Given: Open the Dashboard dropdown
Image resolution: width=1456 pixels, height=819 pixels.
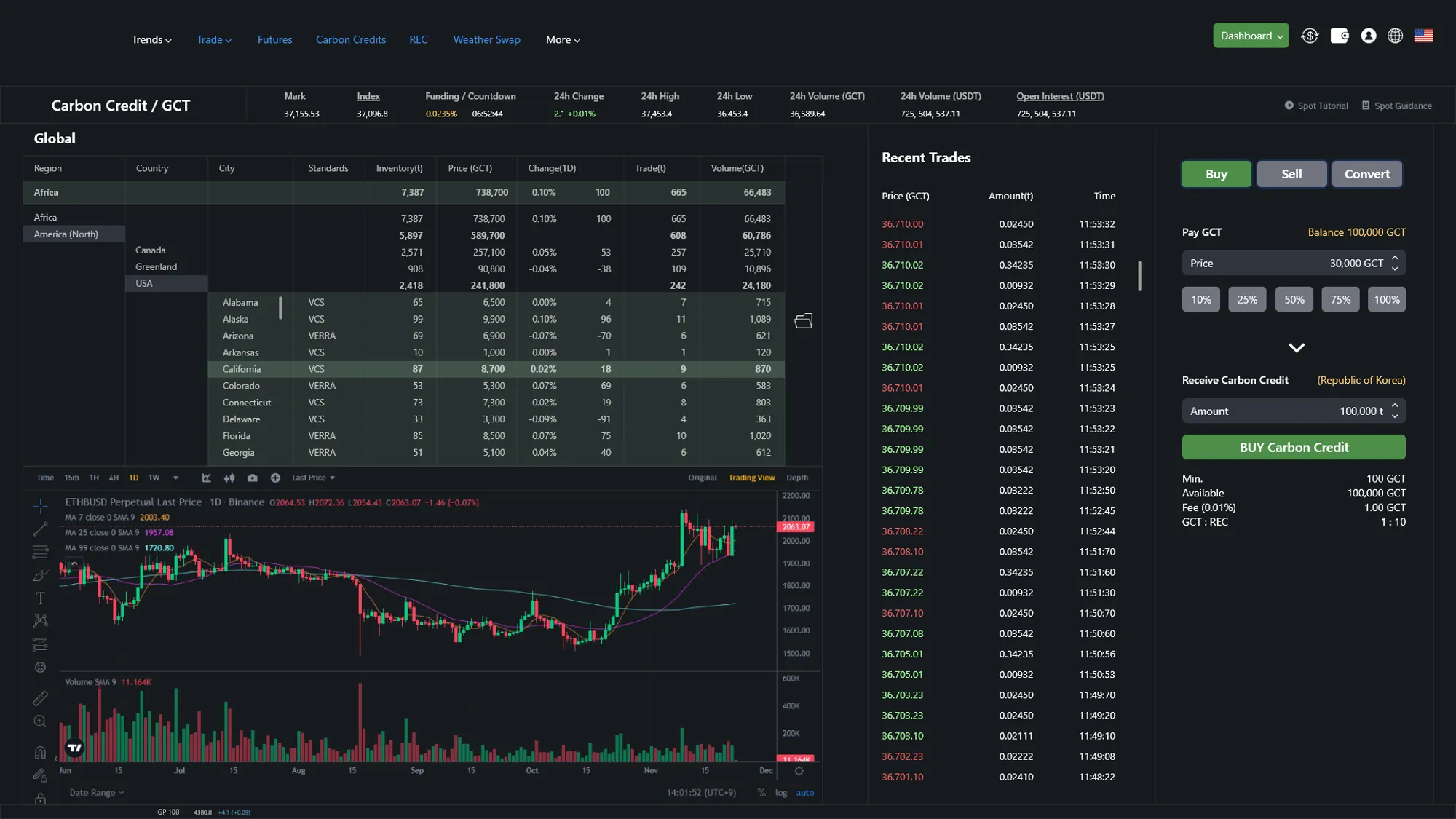Looking at the screenshot, I should click(1250, 36).
